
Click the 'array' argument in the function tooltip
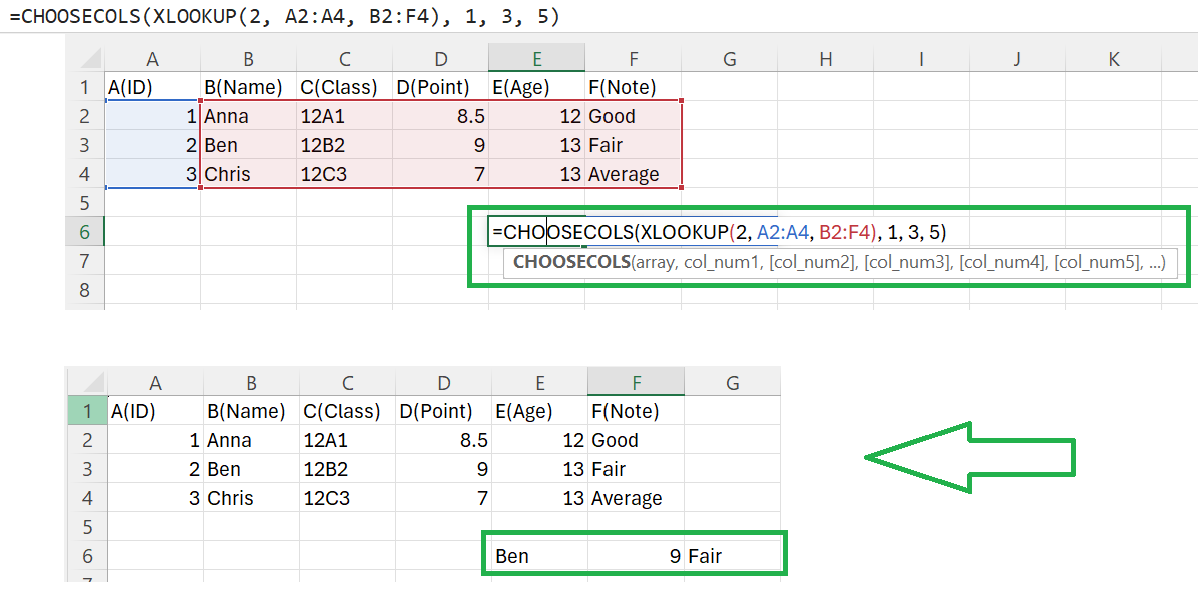point(655,263)
